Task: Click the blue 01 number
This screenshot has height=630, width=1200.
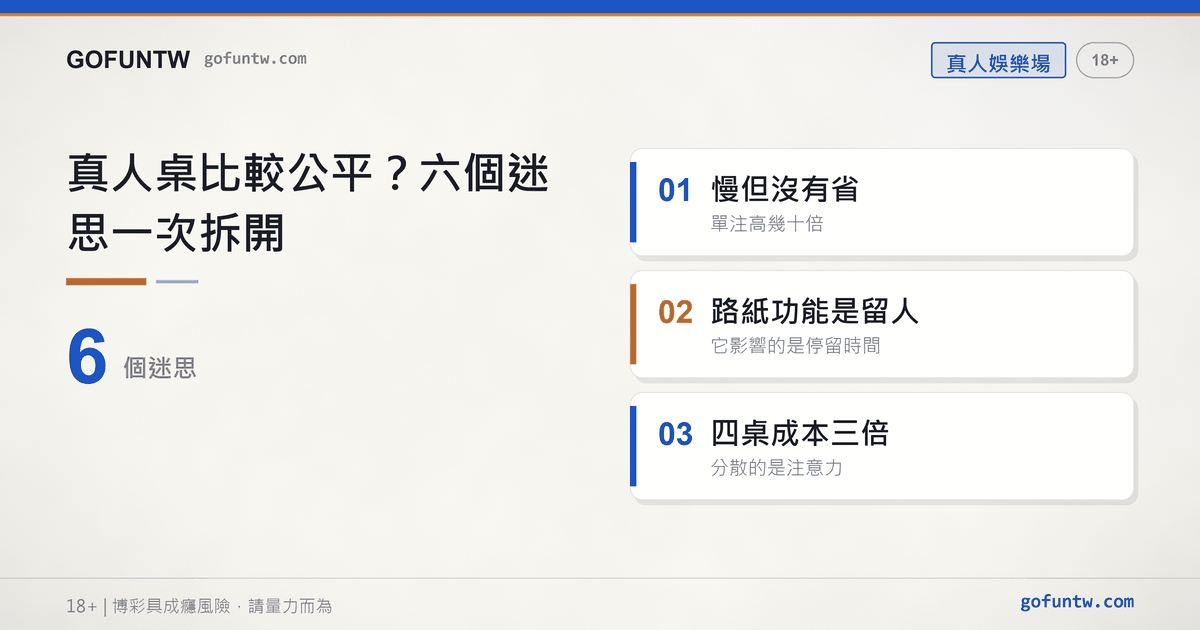Action: (x=675, y=190)
